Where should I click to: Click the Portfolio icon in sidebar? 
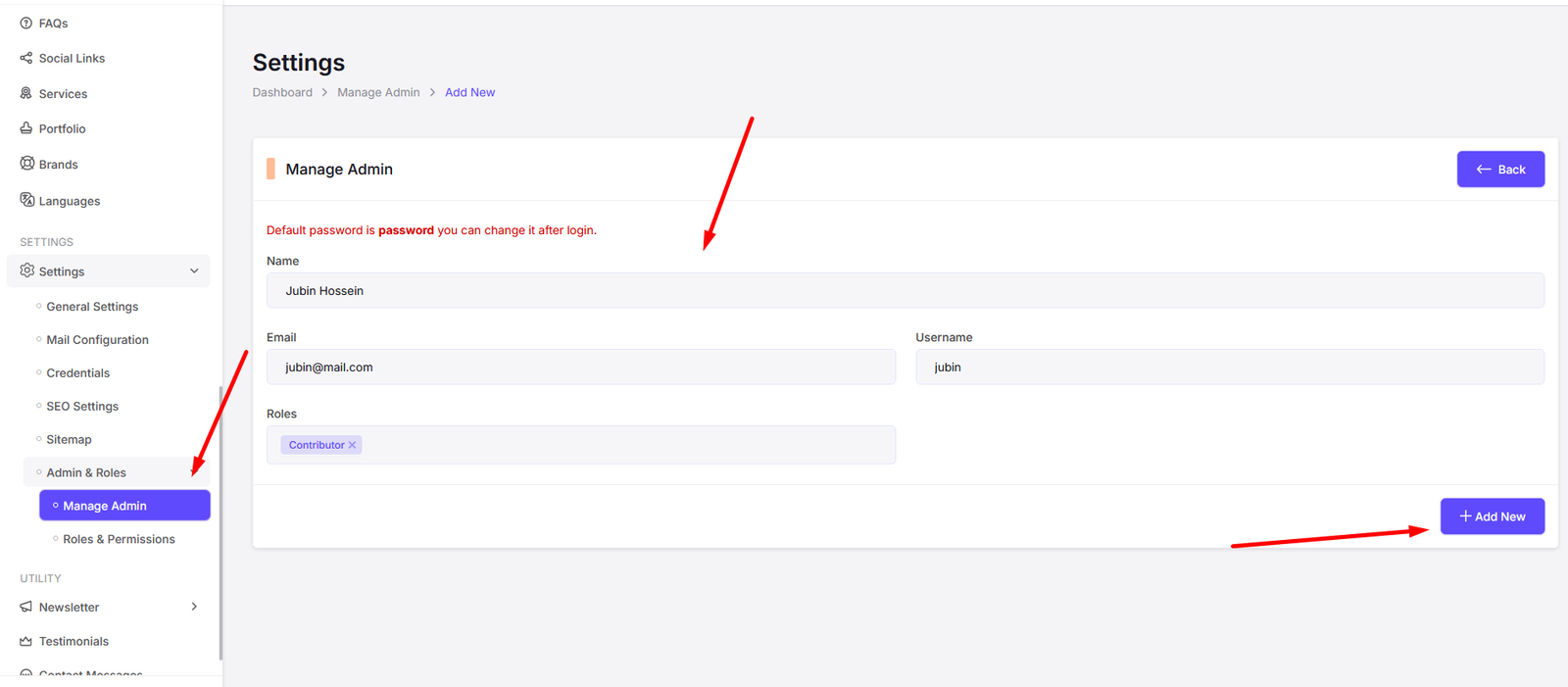click(x=26, y=128)
